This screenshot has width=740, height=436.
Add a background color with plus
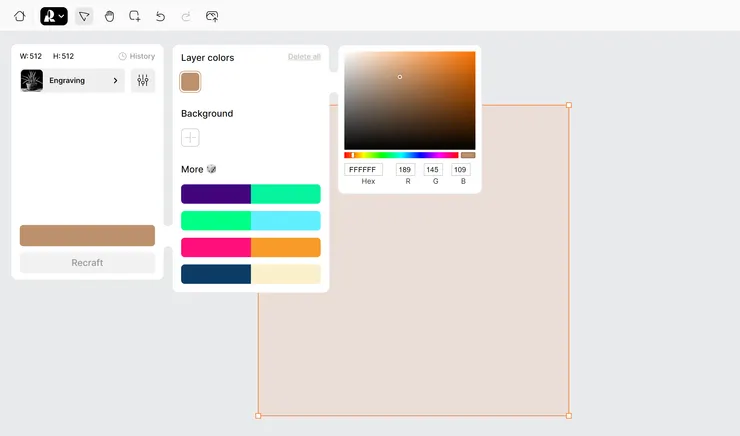(190, 138)
